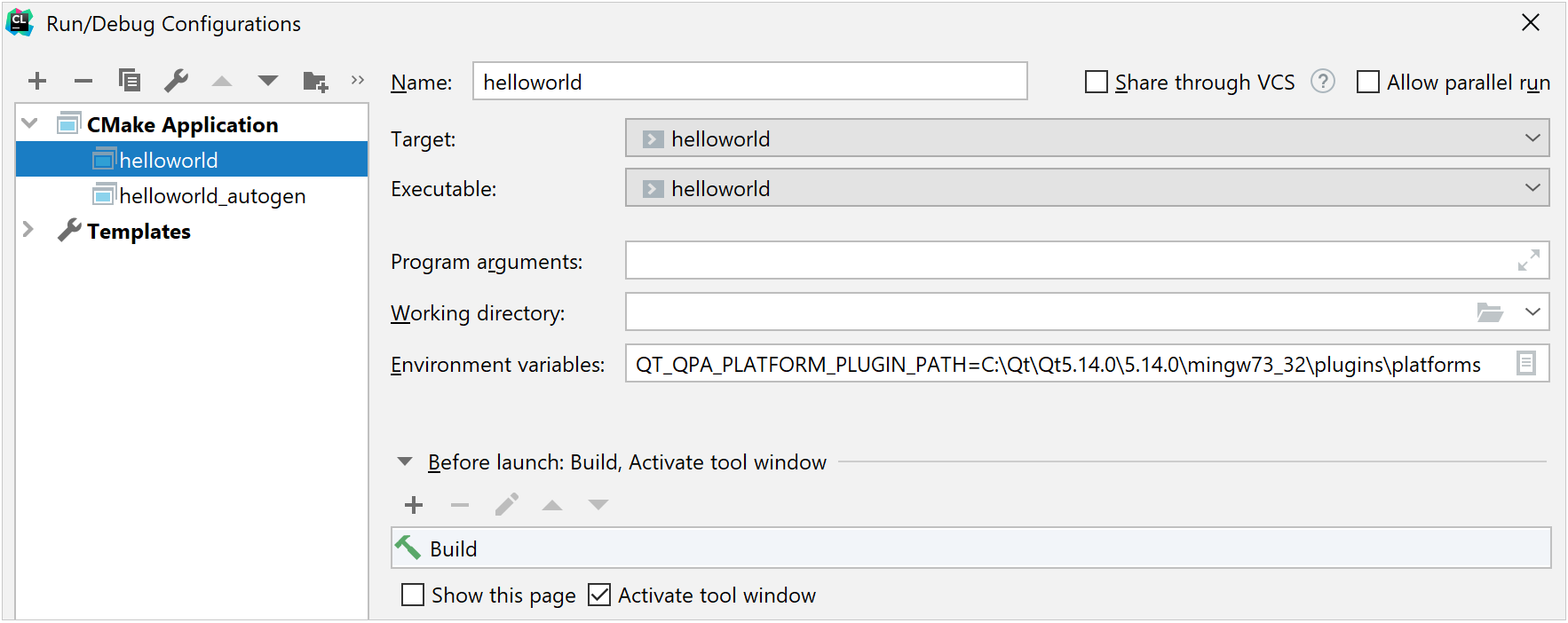Collapse the Before launch section

[x=405, y=461]
